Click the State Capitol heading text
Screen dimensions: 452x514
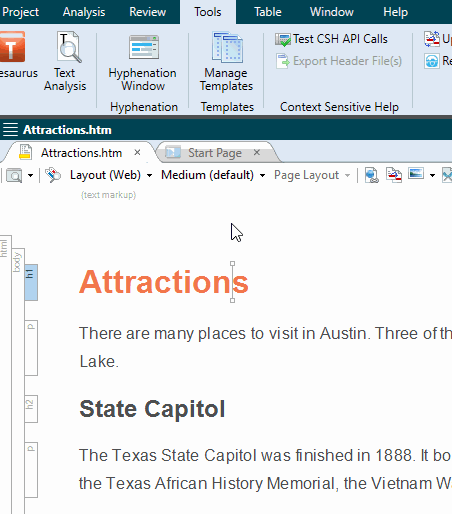point(152,409)
